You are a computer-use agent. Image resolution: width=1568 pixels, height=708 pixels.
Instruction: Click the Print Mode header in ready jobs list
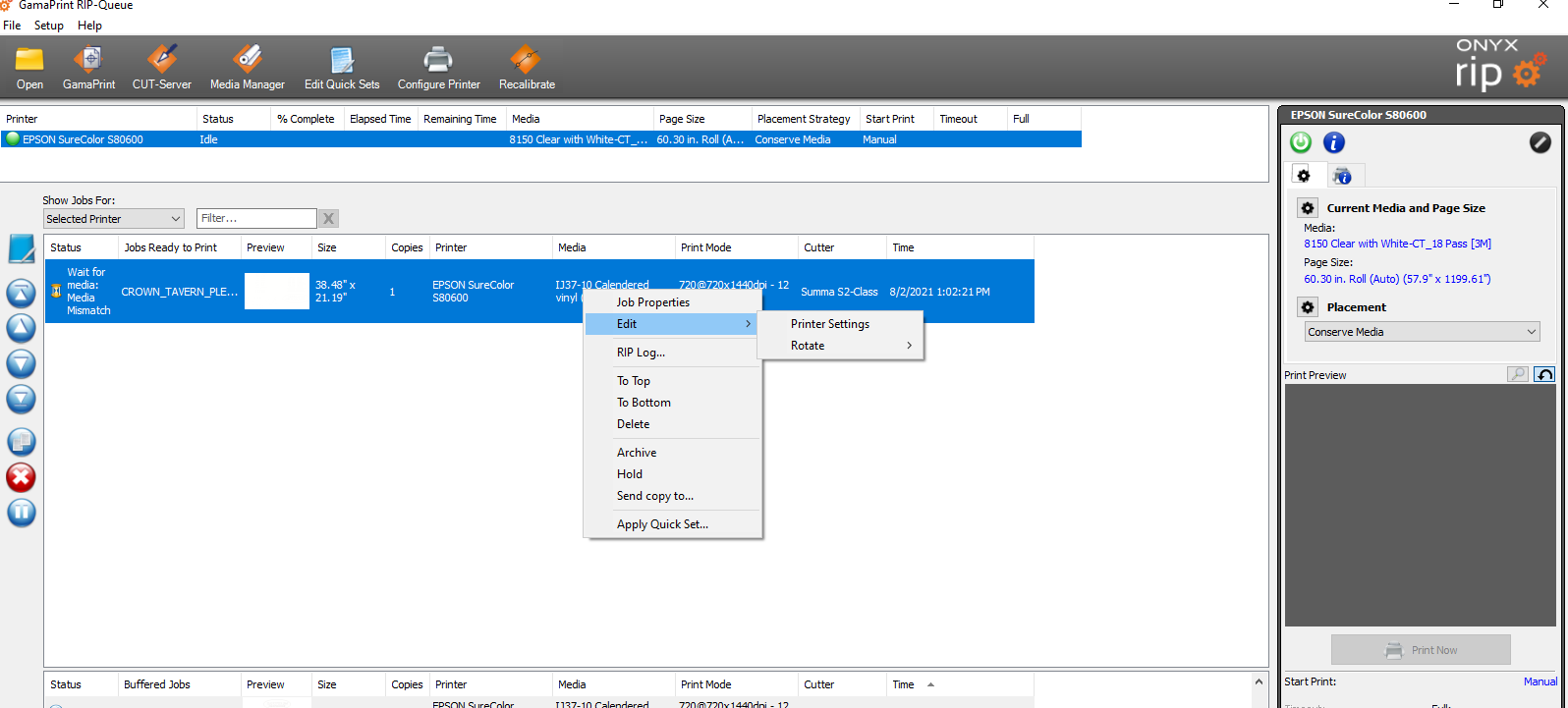(736, 247)
